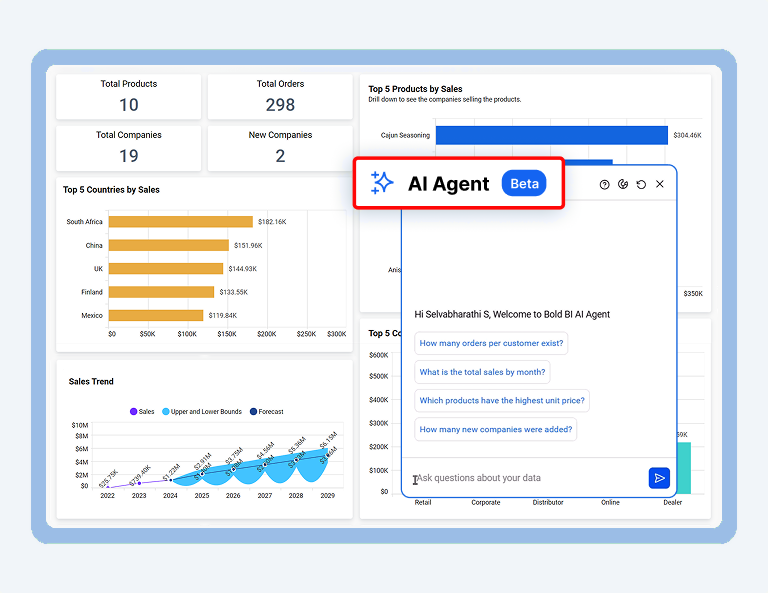Focus the 'Ask questions about your data' field

[x=527, y=478]
